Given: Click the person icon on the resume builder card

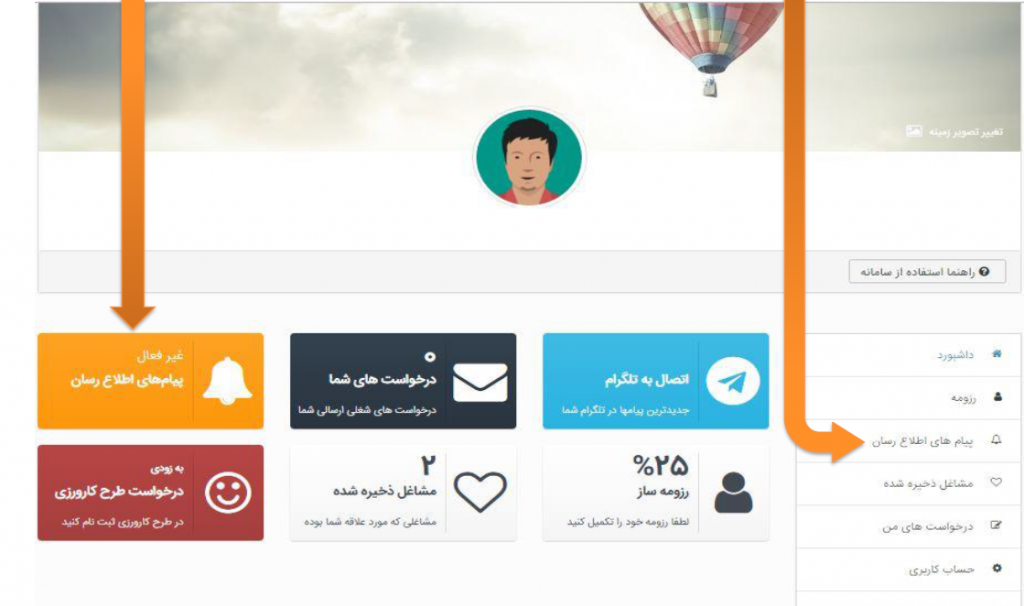Looking at the screenshot, I should tap(733, 492).
